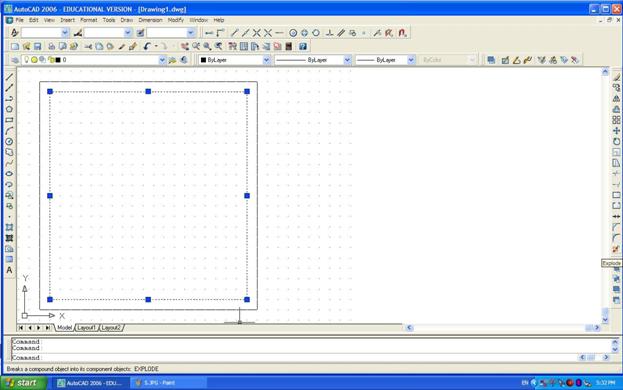Screen dimensions: 623x390
Task: Select the Line draw tool
Action: 9,77
